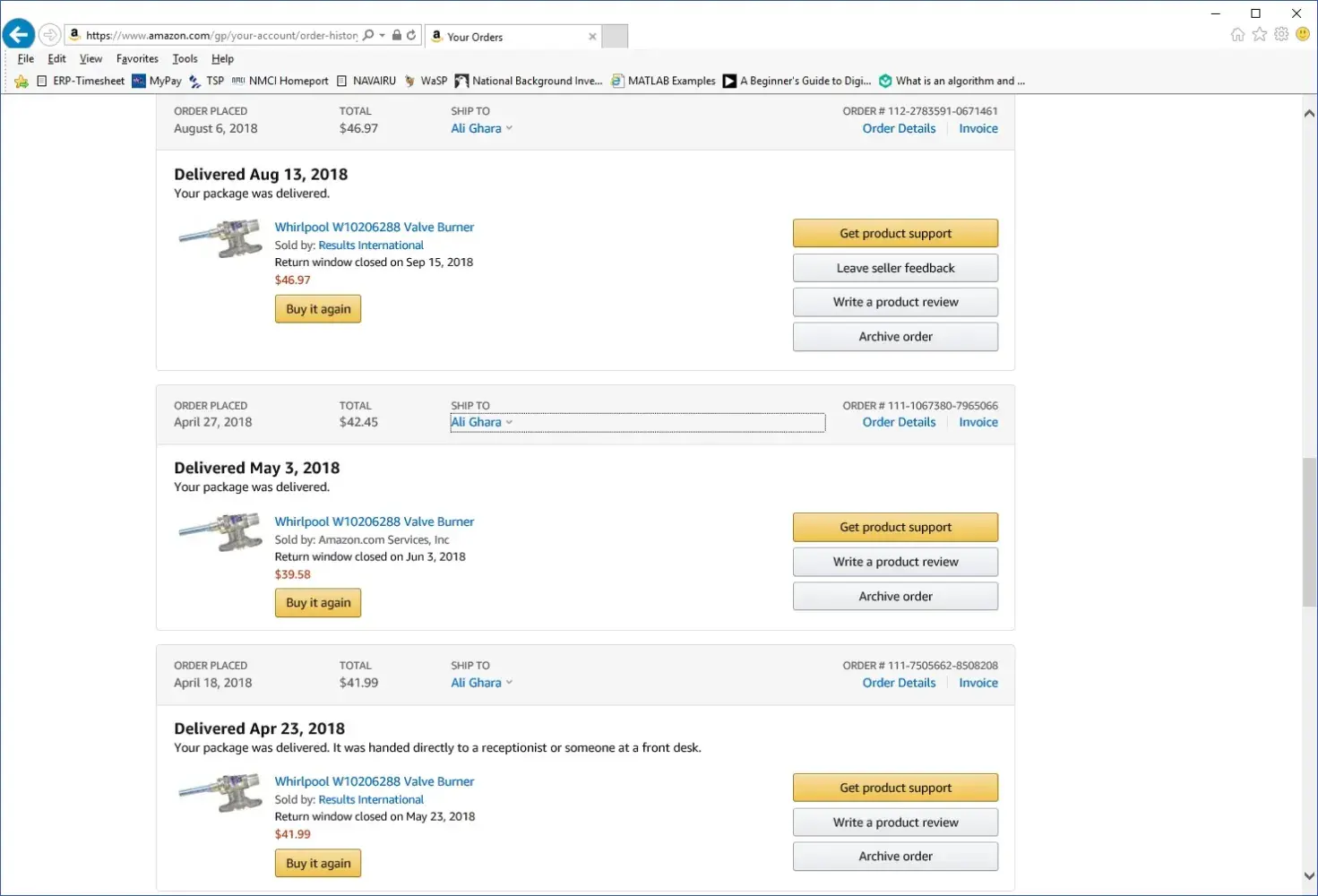Expand Ship To dropdown for August 6 order
The height and width of the screenshot is (896, 1318).
[481, 129]
